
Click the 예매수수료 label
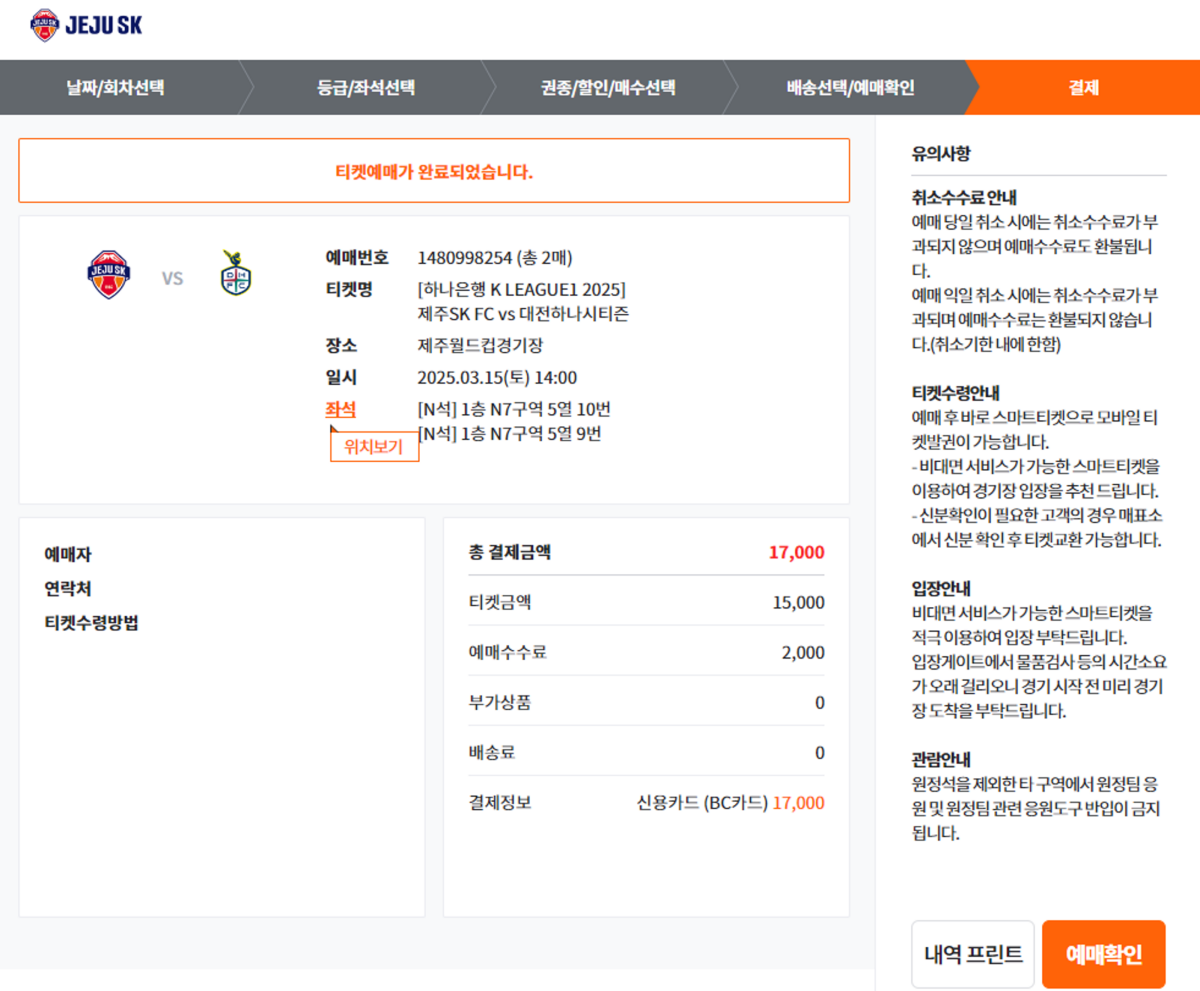(x=507, y=652)
